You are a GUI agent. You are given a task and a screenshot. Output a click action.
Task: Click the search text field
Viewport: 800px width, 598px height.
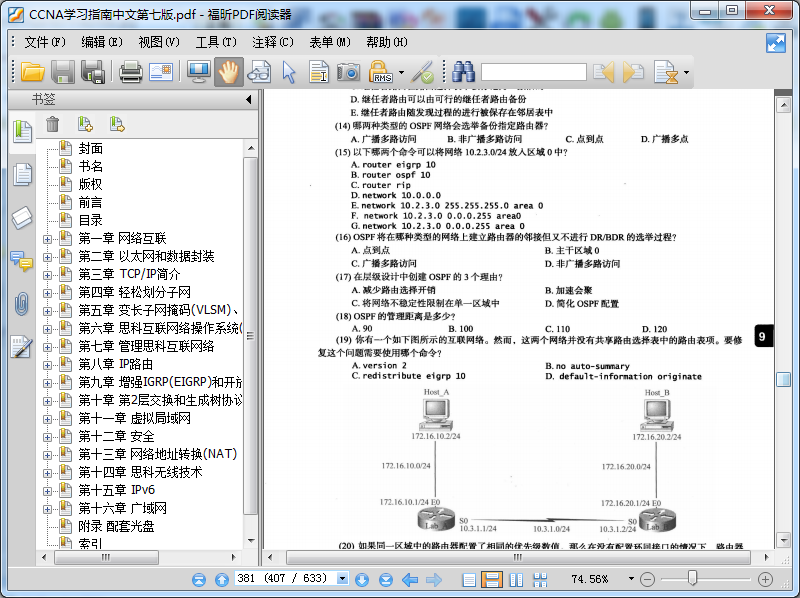coord(534,72)
